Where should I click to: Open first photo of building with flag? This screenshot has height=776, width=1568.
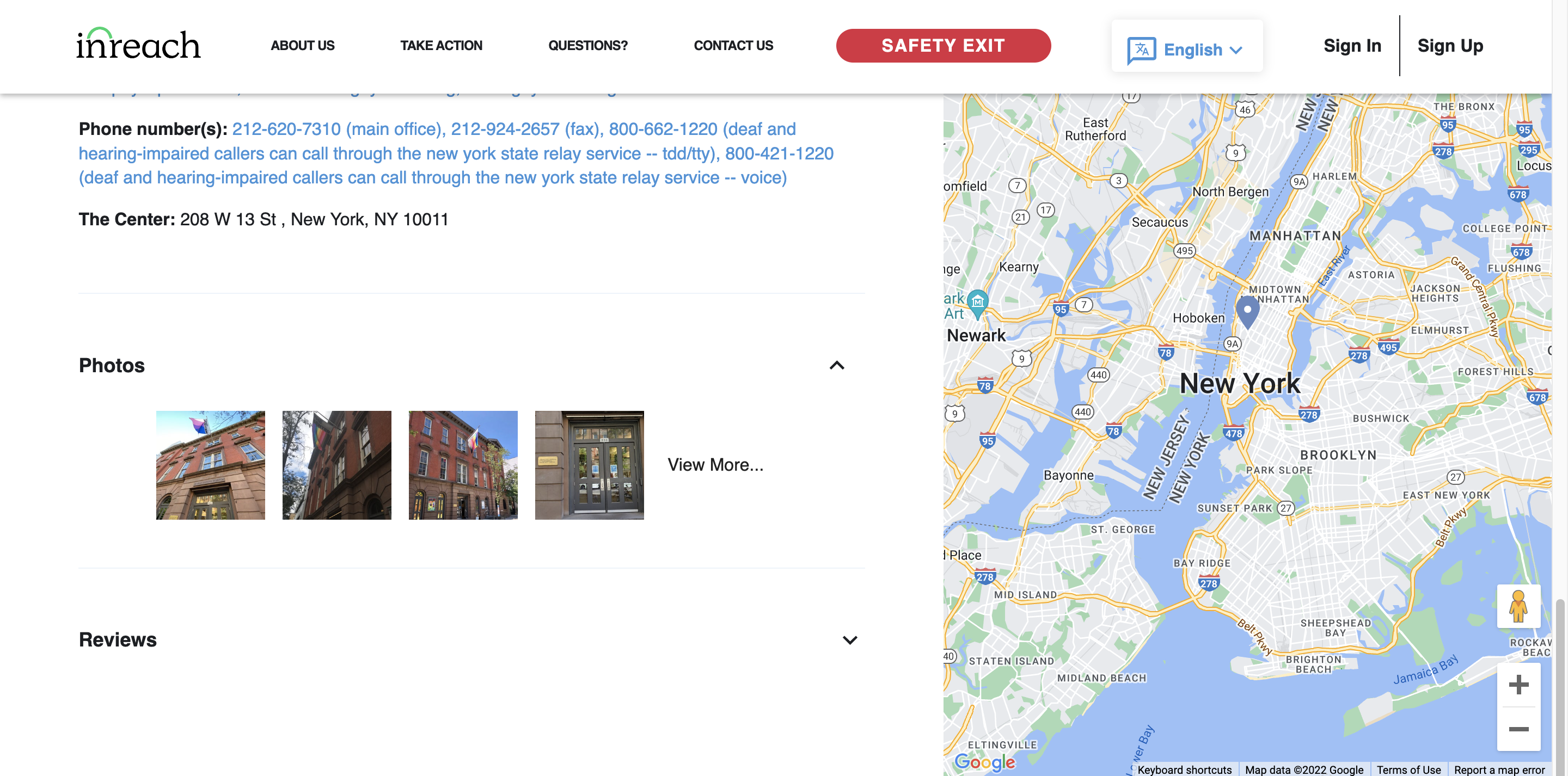(x=211, y=465)
